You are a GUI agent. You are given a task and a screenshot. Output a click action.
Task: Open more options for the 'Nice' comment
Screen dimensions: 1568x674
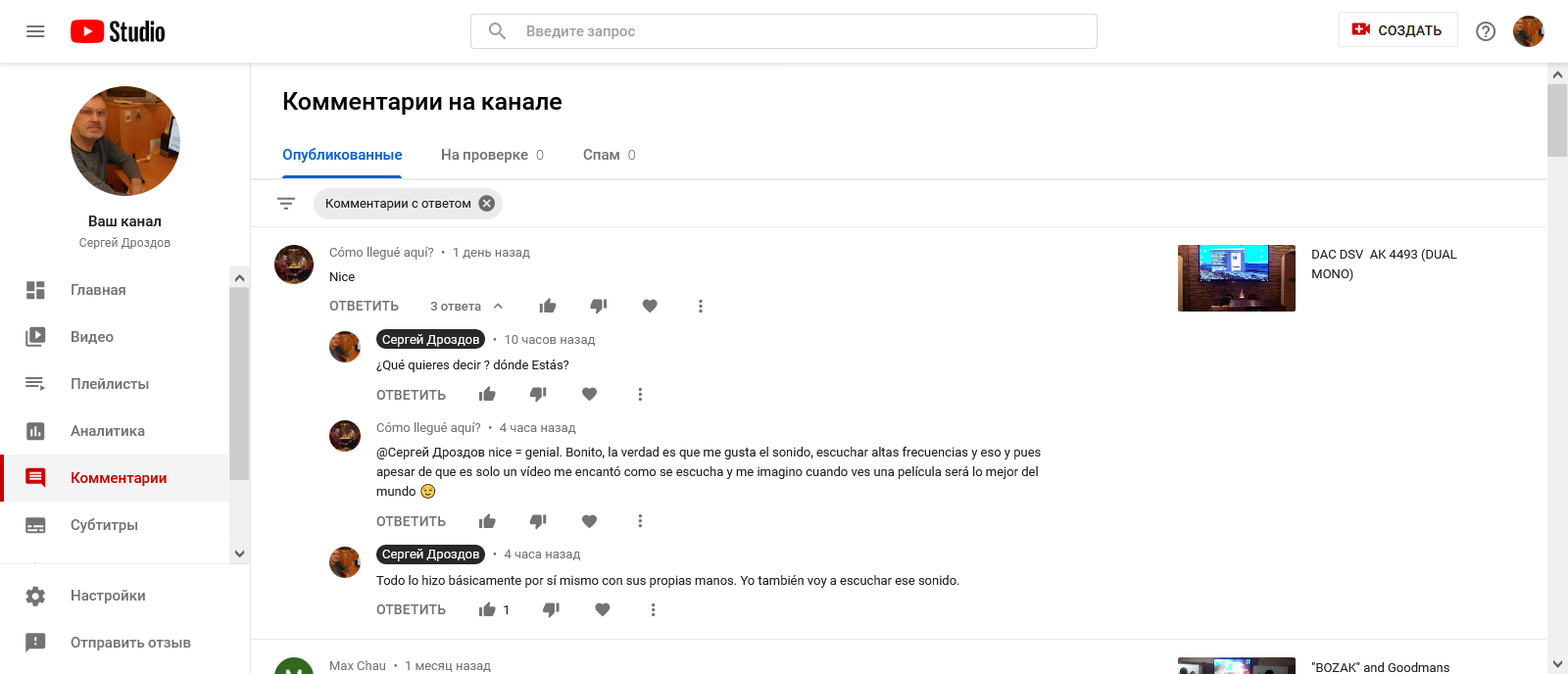pyautogui.click(x=701, y=306)
